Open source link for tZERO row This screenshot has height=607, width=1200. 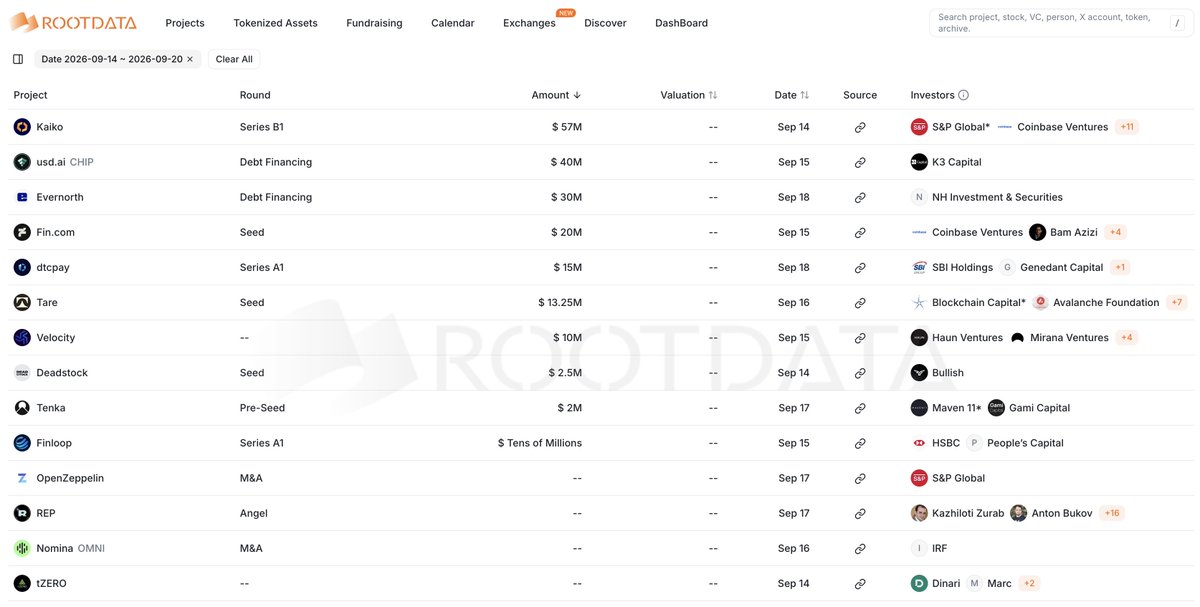pos(860,583)
